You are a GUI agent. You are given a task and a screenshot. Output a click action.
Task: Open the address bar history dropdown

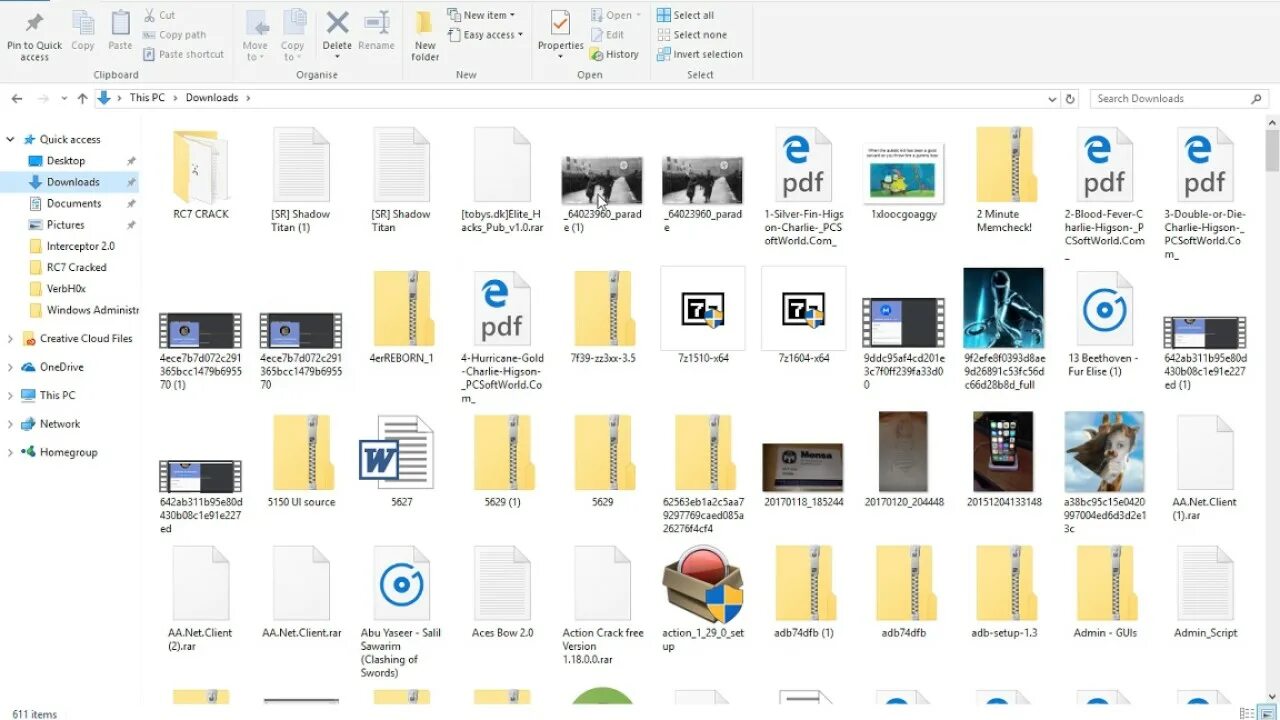click(x=1052, y=99)
